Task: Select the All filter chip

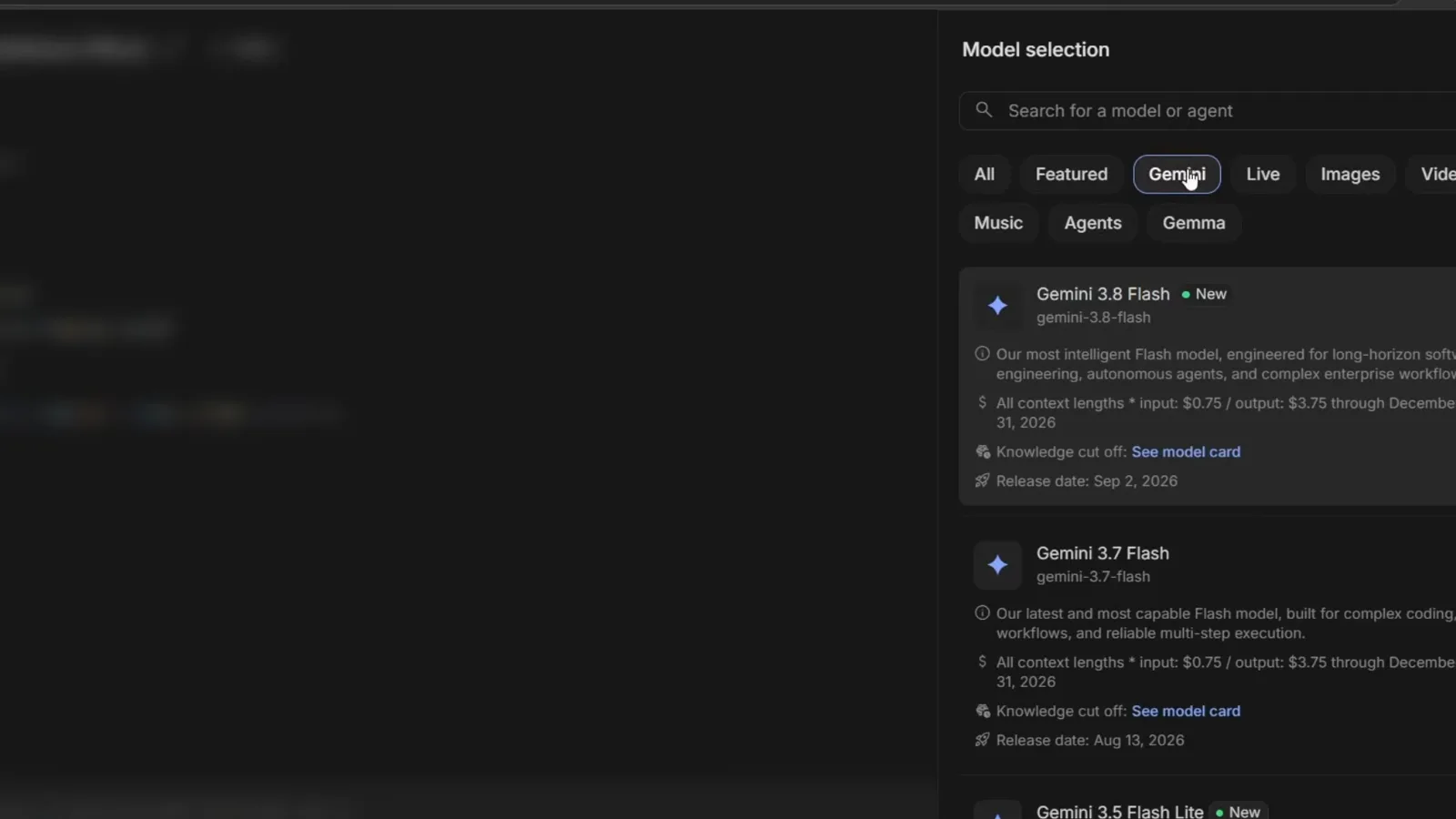Action: [985, 174]
